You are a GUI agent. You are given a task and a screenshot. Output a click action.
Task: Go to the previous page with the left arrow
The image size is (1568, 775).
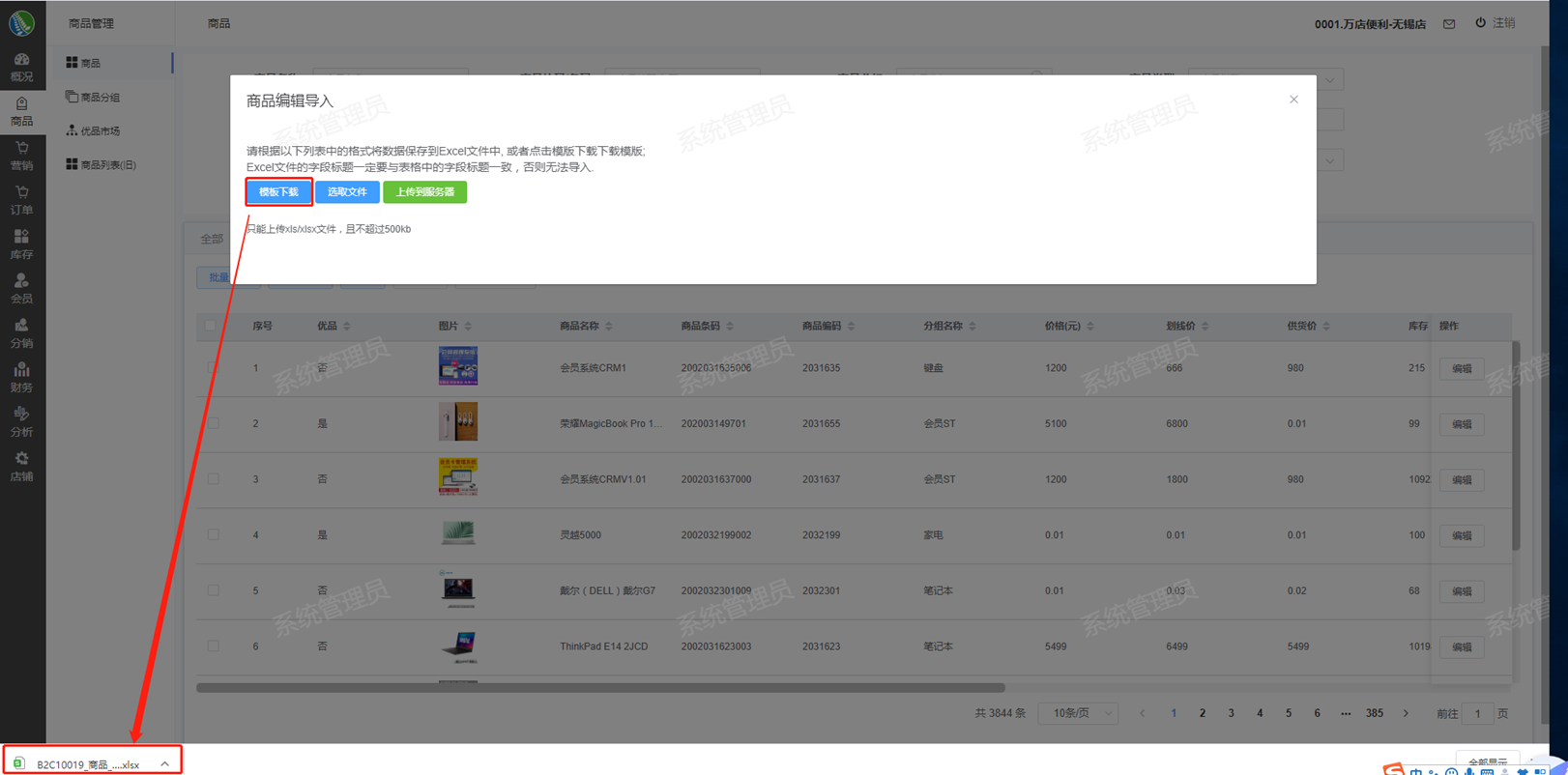pyautogui.click(x=1143, y=714)
